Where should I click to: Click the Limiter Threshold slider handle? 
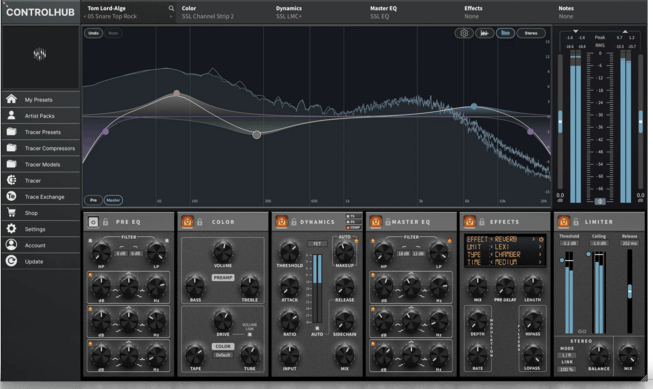click(562, 260)
